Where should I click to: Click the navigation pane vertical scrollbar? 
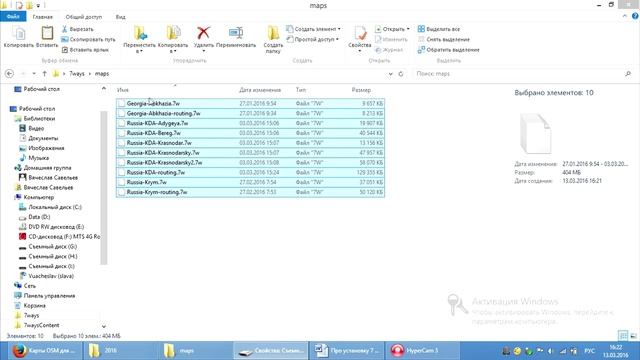pos(104,188)
